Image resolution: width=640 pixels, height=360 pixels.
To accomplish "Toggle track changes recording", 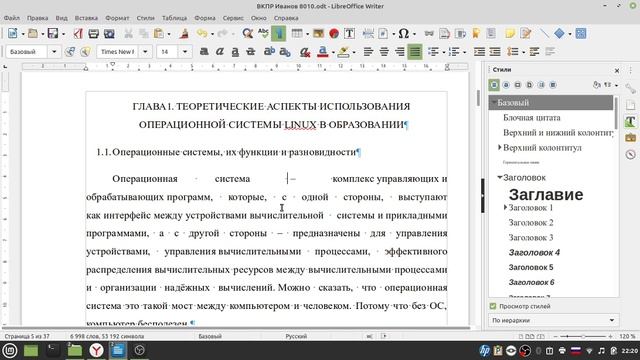I will coord(526,33).
